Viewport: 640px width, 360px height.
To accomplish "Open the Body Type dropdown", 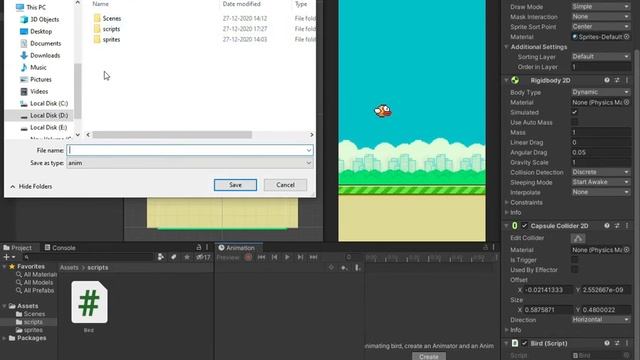I will point(600,92).
